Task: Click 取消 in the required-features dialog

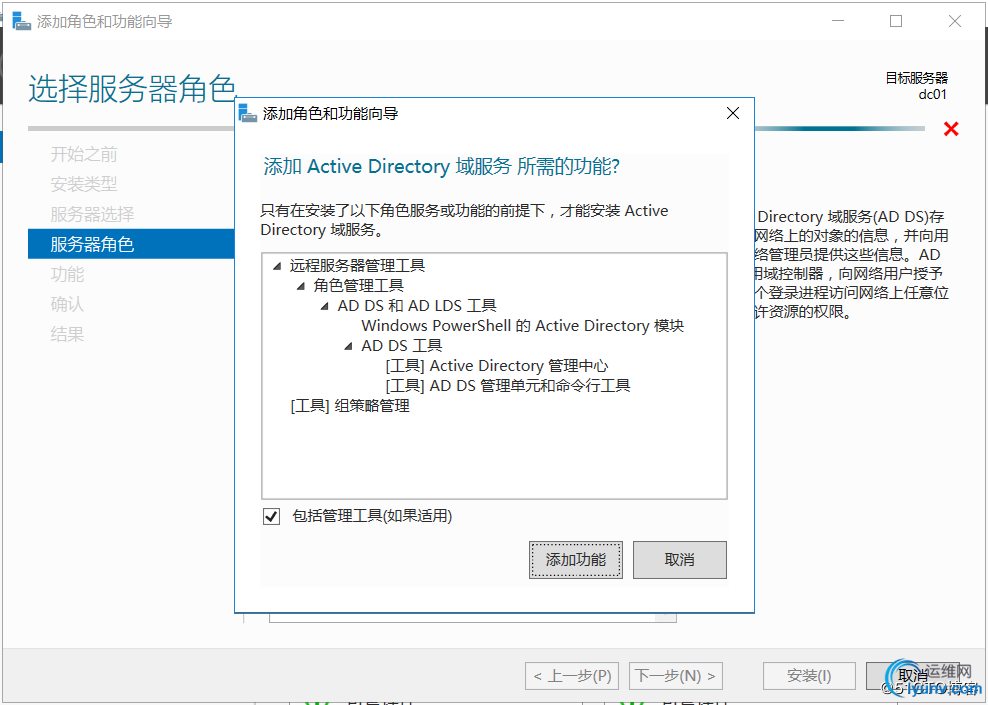Action: (x=679, y=559)
